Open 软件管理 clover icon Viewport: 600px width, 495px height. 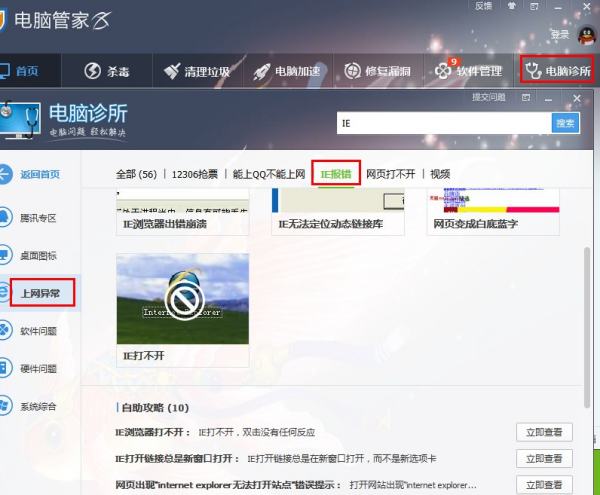tap(443, 71)
